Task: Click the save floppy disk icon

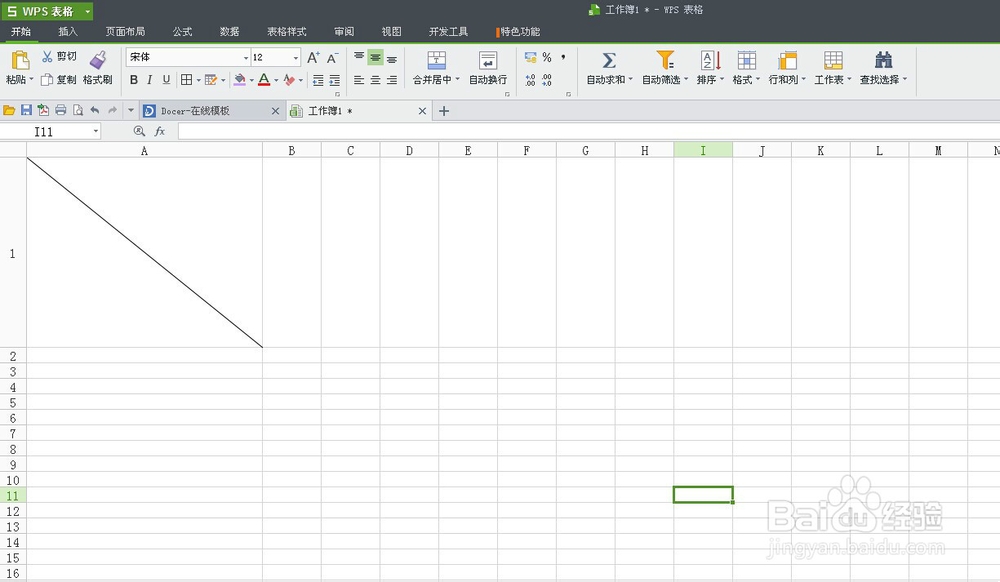Action: [x=26, y=110]
